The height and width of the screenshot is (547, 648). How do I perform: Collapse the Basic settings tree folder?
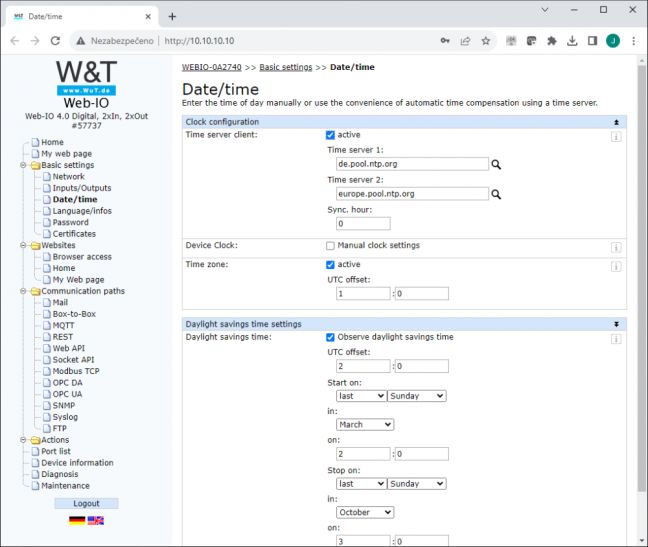pyautogui.click(x=24, y=165)
